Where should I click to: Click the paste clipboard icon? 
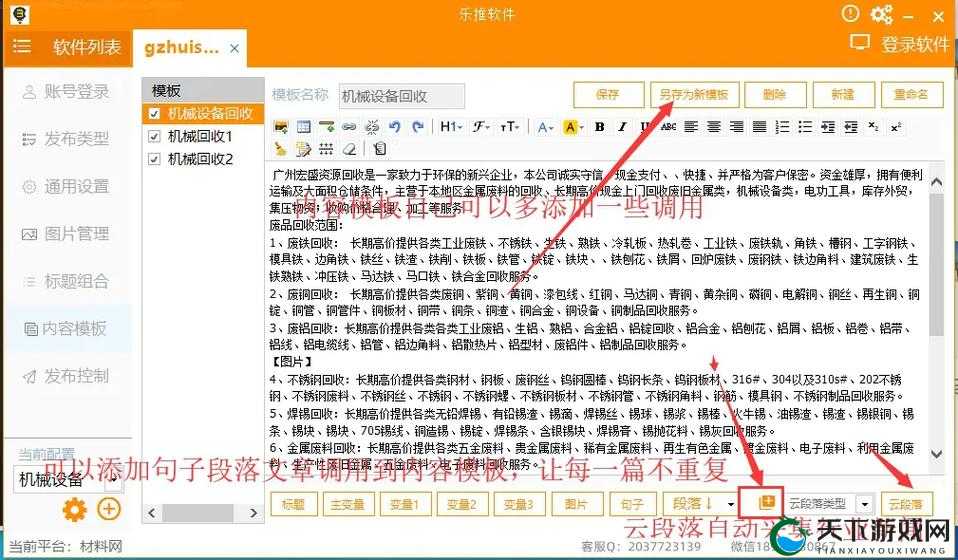coord(379,148)
